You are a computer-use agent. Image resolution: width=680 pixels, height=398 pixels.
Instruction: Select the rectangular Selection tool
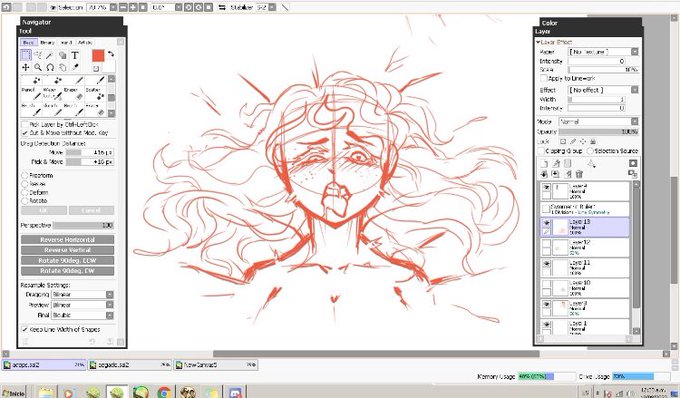tap(26, 55)
